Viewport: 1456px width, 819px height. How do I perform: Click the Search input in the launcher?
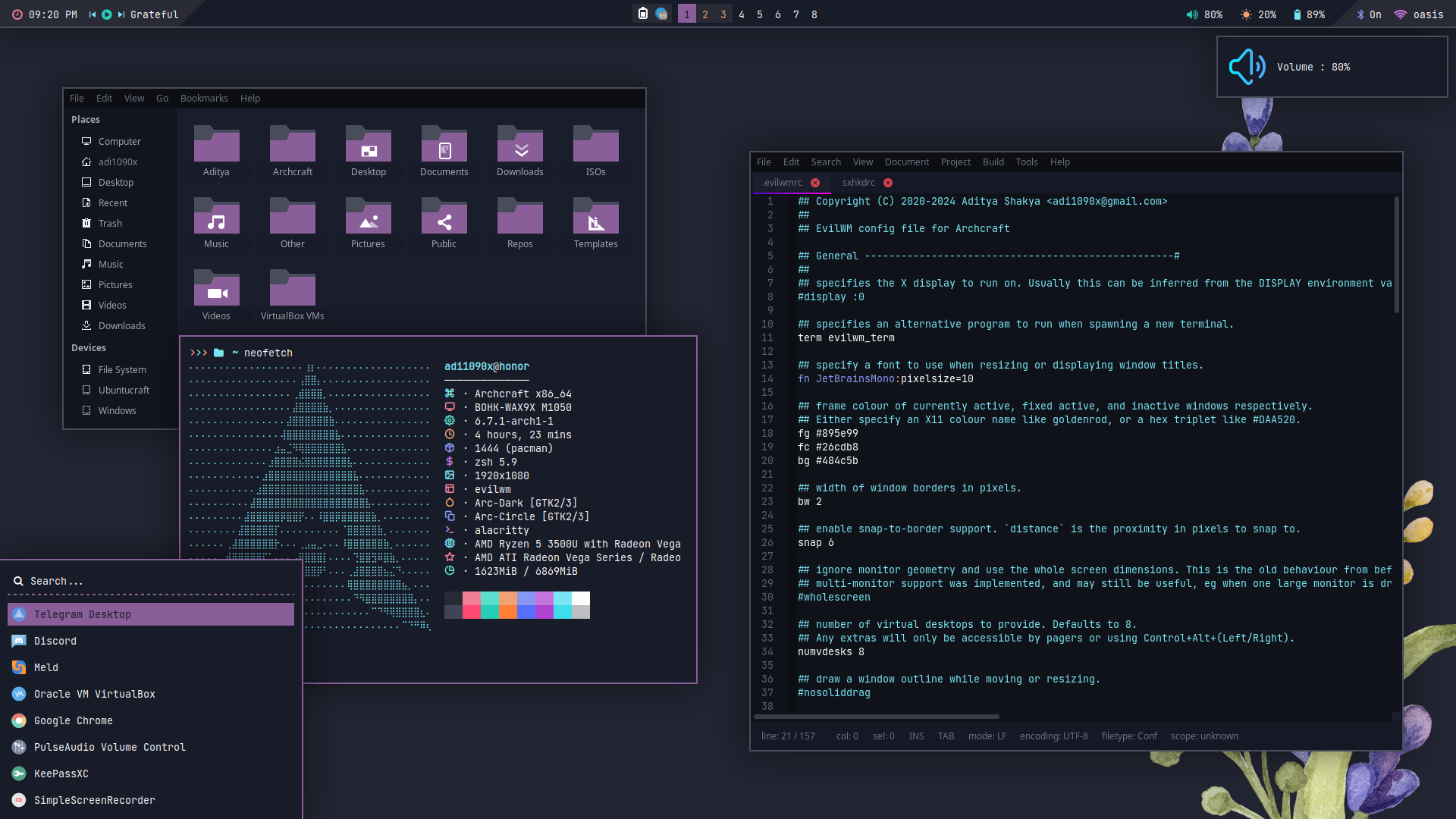(152, 581)
